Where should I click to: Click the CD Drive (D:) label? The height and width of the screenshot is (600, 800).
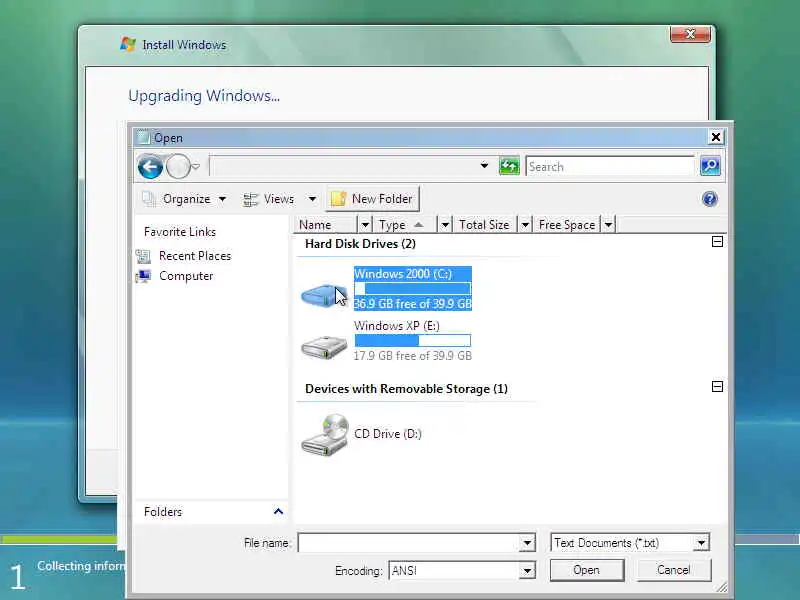coord(388,434)
